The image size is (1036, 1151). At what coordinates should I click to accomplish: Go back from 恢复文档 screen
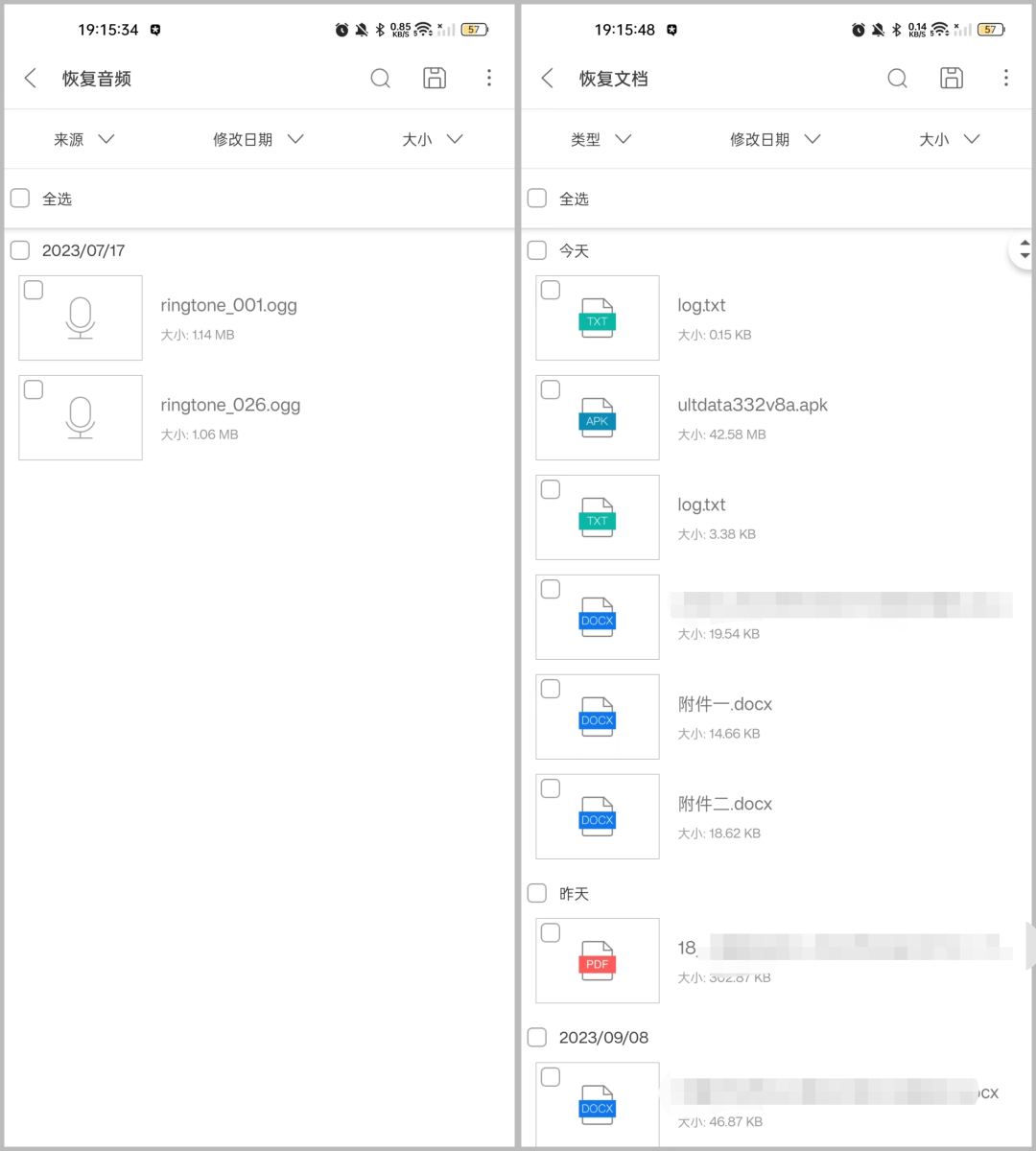(547, 78)
